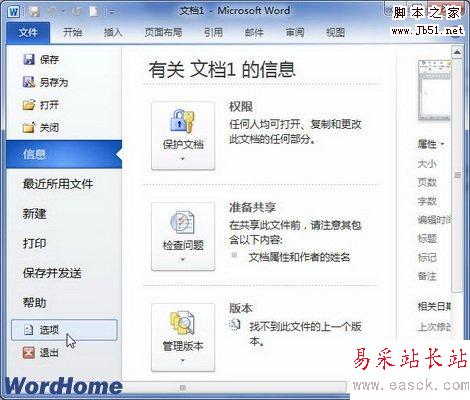Screen dimensions: 470x400
Task: Open the 检查问题 checklist dropdown button
Action: coord(183,237)
